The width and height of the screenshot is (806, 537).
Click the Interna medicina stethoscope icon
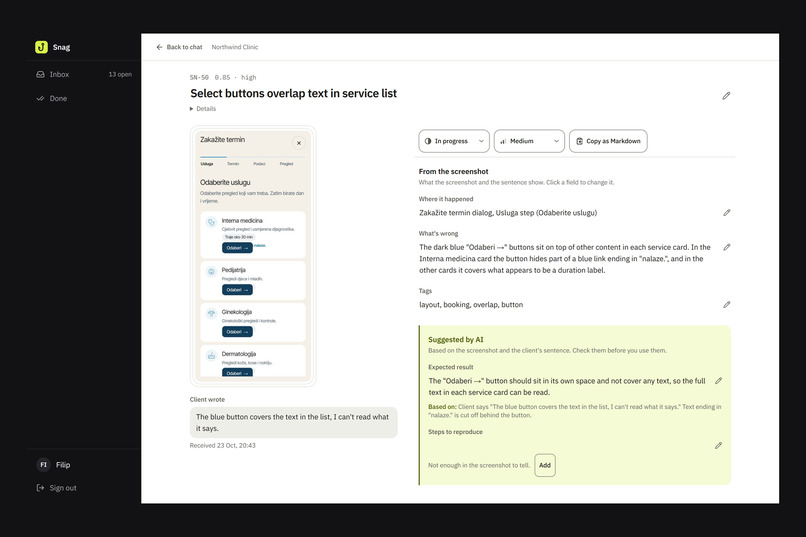[x=211, y=222]
